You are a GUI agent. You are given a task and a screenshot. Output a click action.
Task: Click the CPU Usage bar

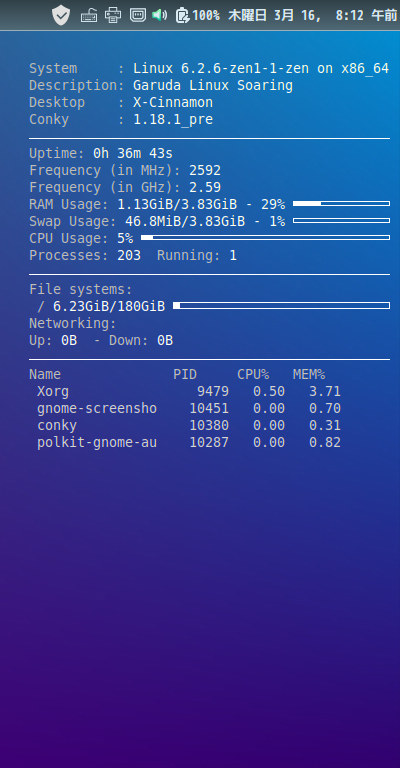coord(265,238)
